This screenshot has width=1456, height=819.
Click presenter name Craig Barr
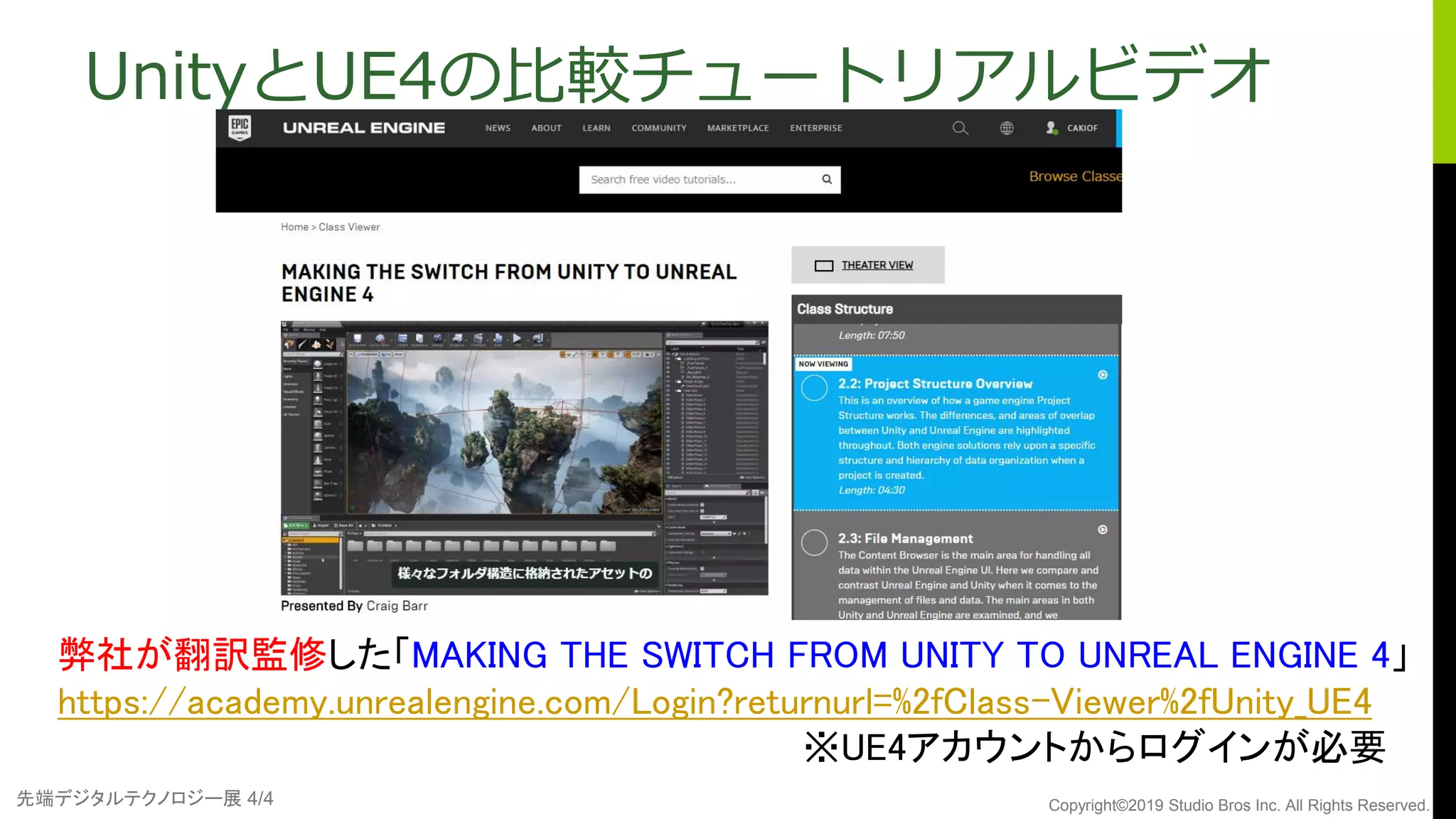click(397, 606)
